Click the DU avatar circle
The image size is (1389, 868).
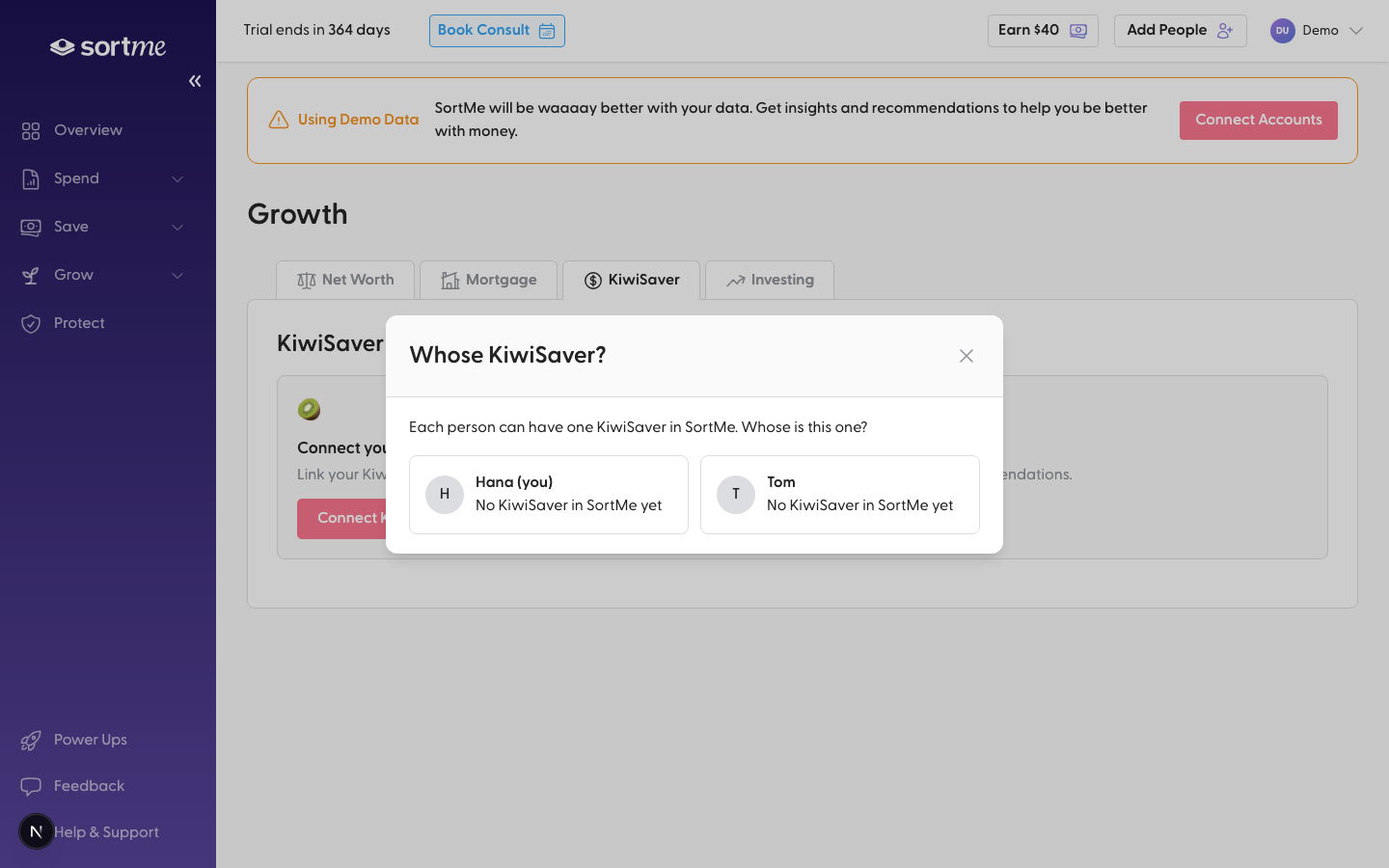click(x=1282, y=31)
